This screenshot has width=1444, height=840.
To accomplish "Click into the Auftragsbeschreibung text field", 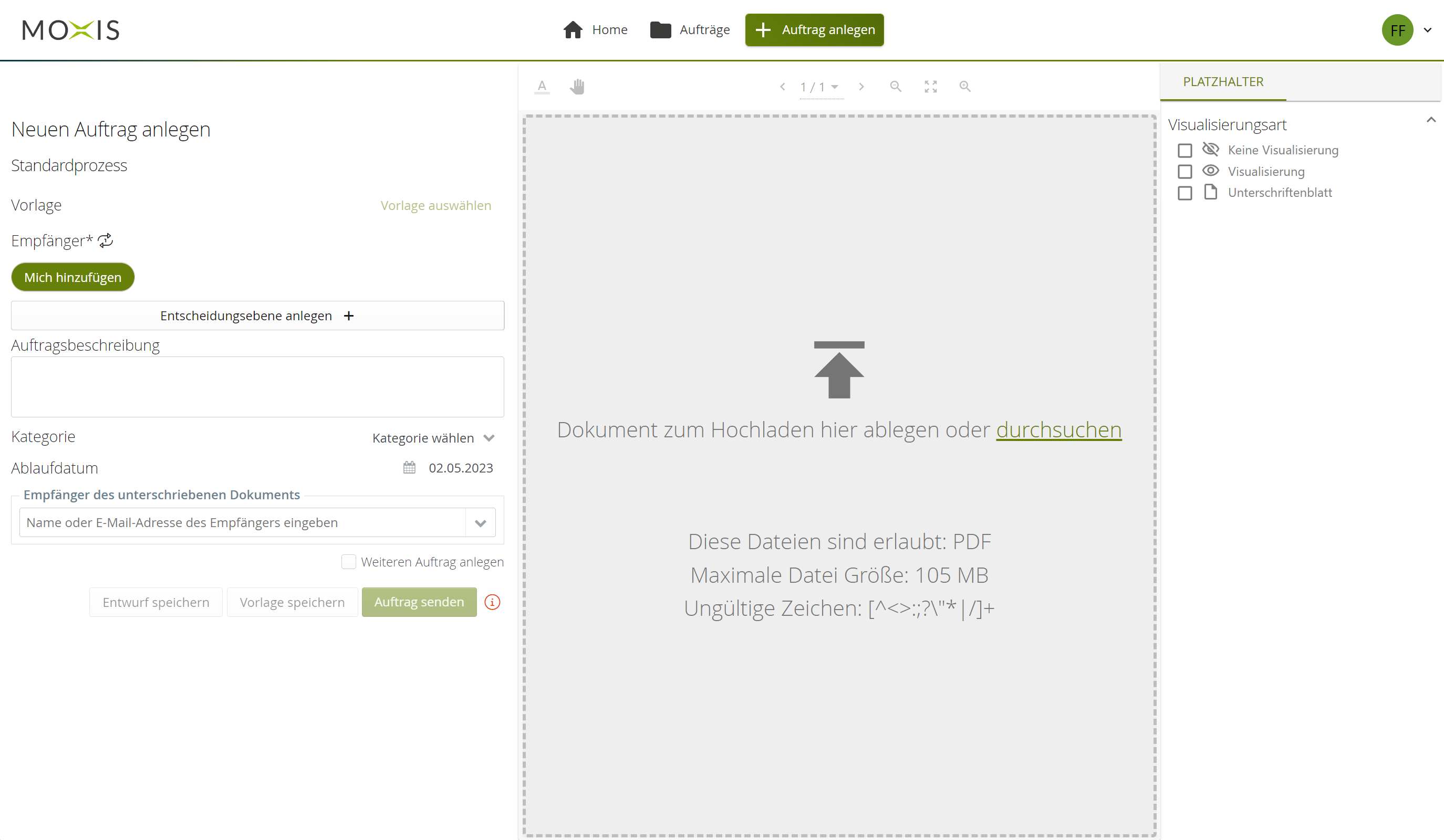I will (x=257, y=387).
